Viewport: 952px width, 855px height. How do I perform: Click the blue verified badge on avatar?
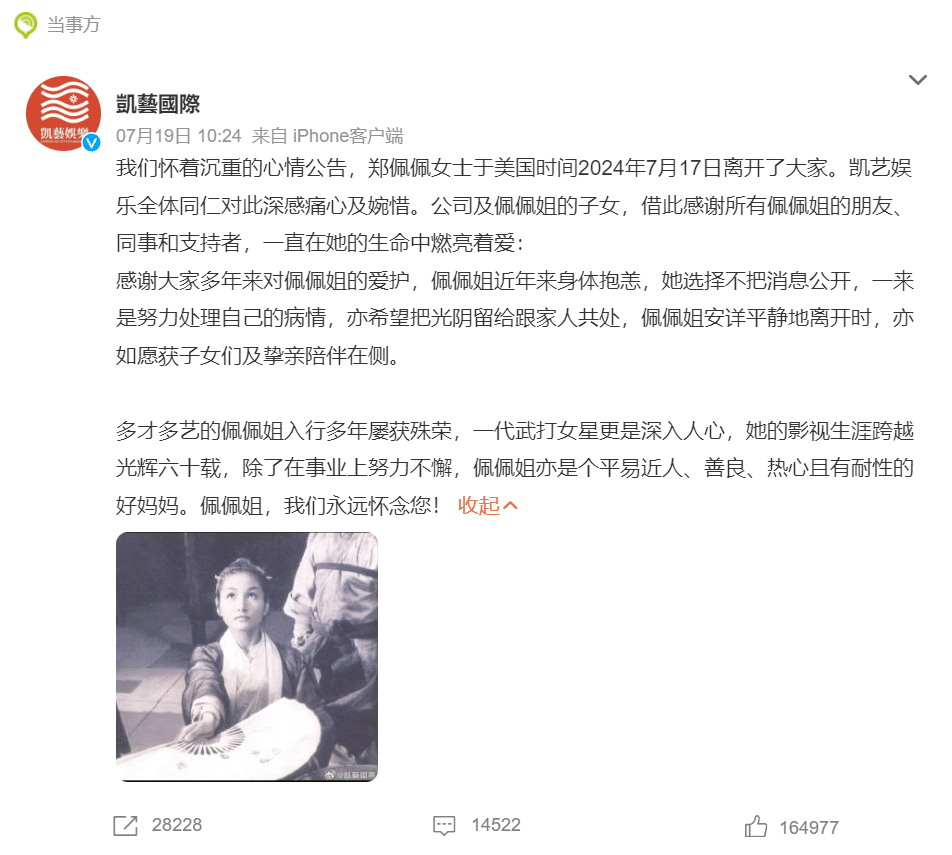coord(92,143)
